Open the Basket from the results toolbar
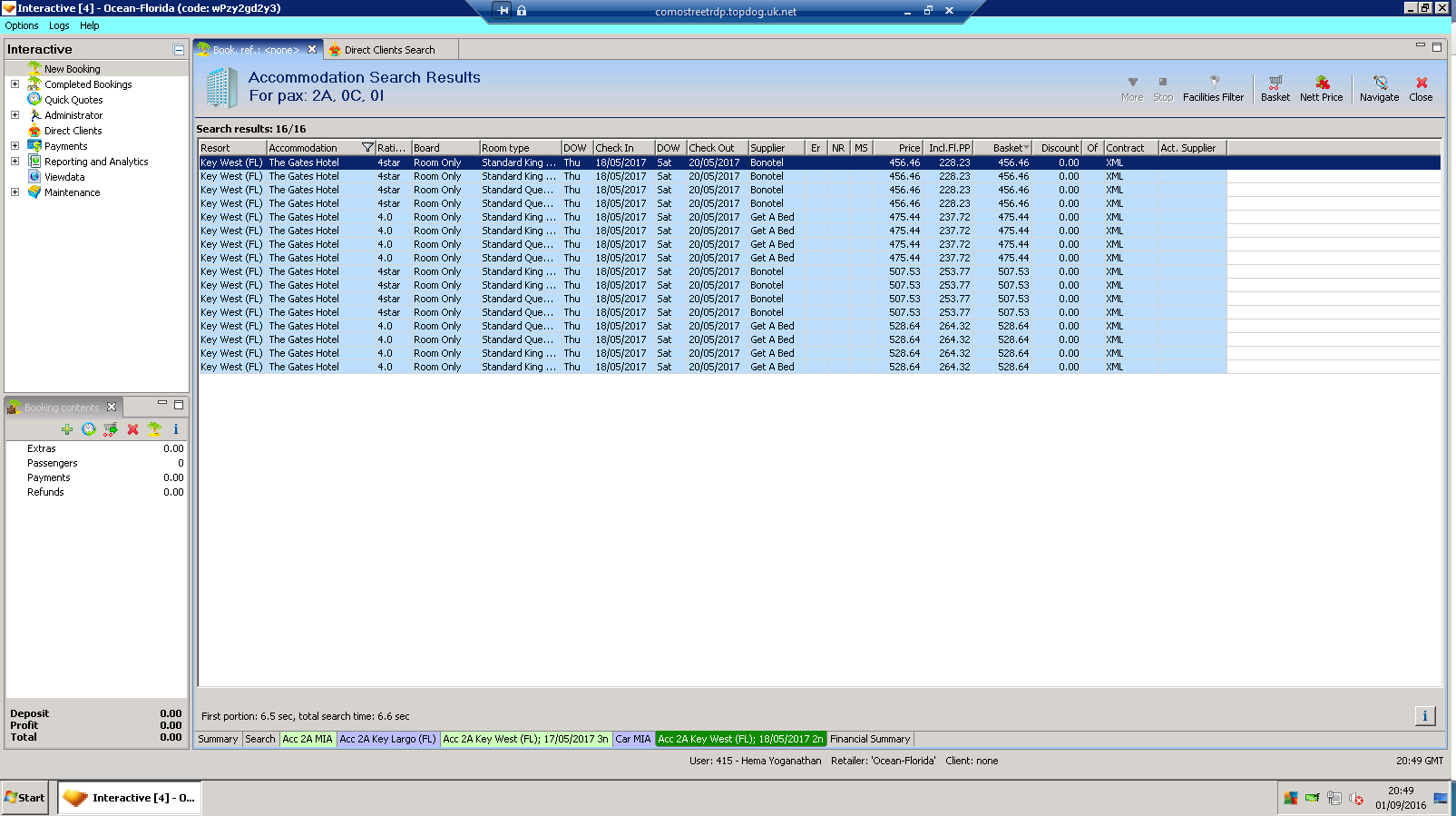The height and width of the screenshot is (816, 1456). click(x=1275, y=88)
